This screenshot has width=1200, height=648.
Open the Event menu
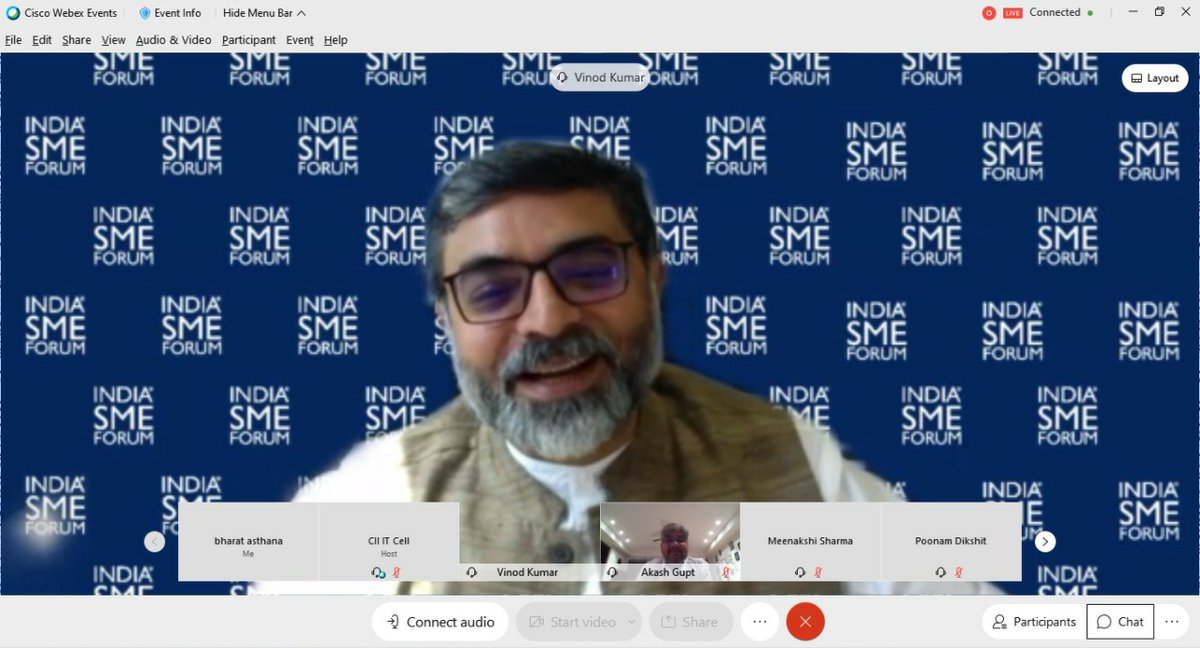(x=300, y=40)
